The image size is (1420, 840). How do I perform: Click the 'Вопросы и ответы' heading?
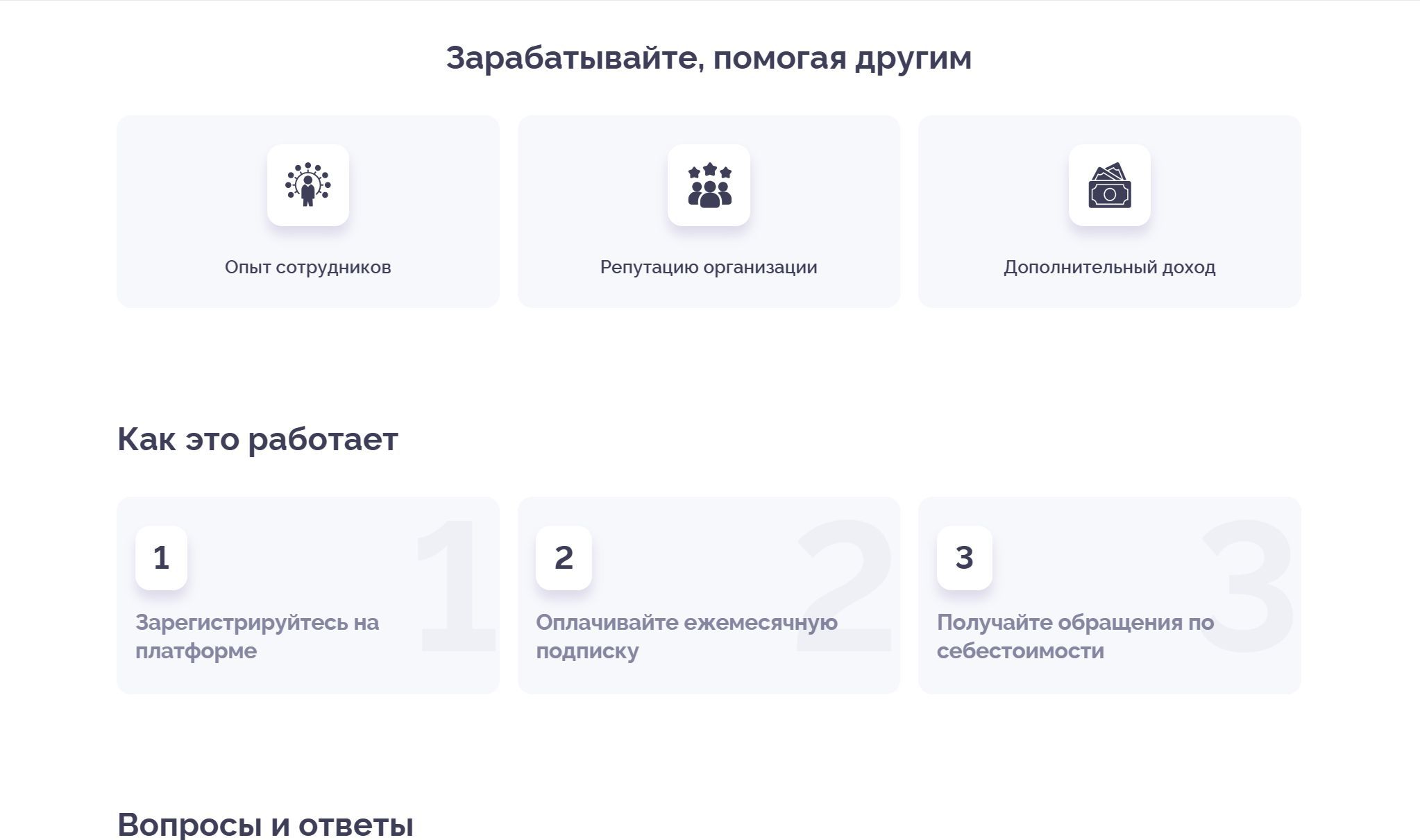pyautogui.click(x=265, y=825)
